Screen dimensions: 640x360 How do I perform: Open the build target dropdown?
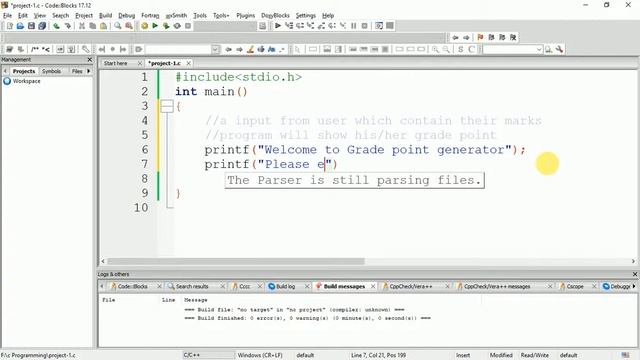225,26
